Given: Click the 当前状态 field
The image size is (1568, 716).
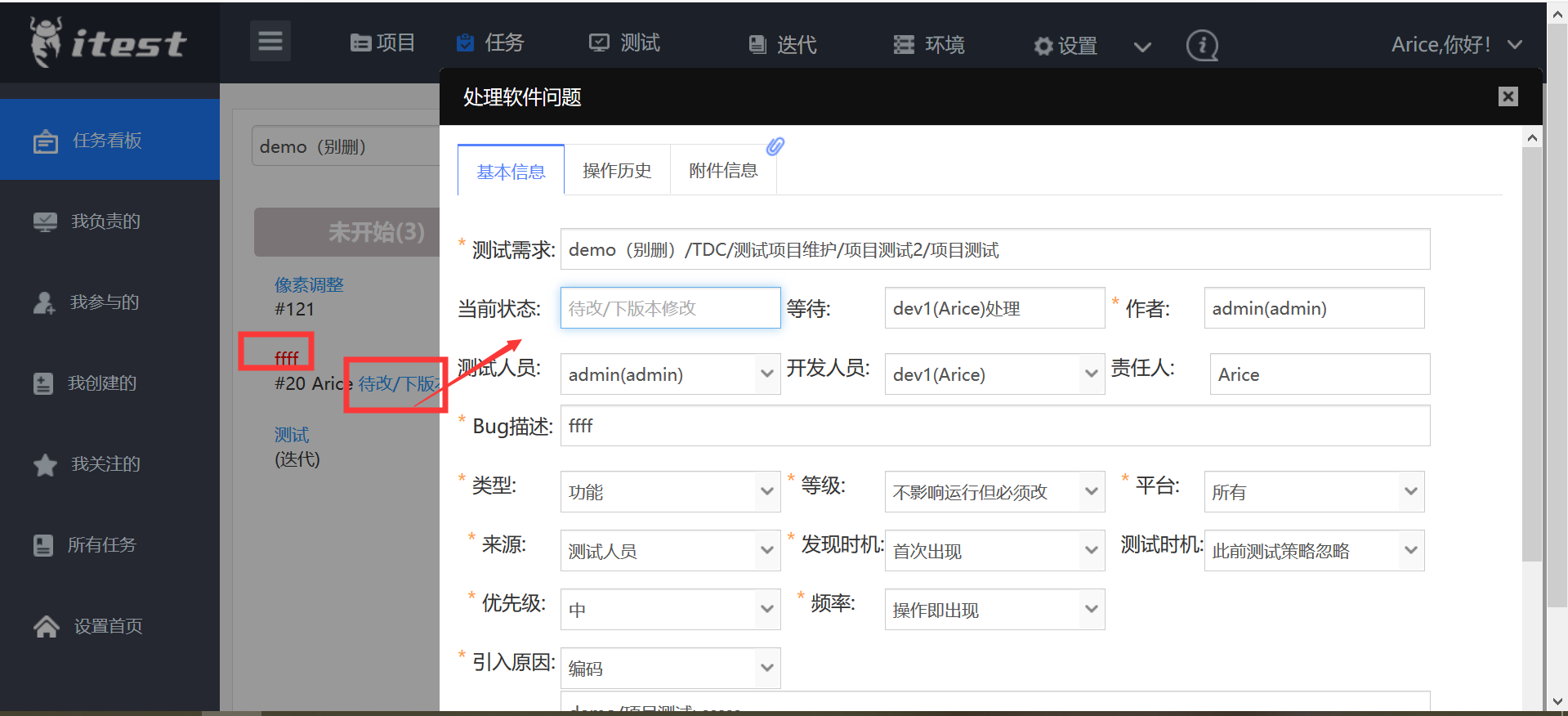Looking at the screenshot, I should pyautogui.click(x=671, y=308).
